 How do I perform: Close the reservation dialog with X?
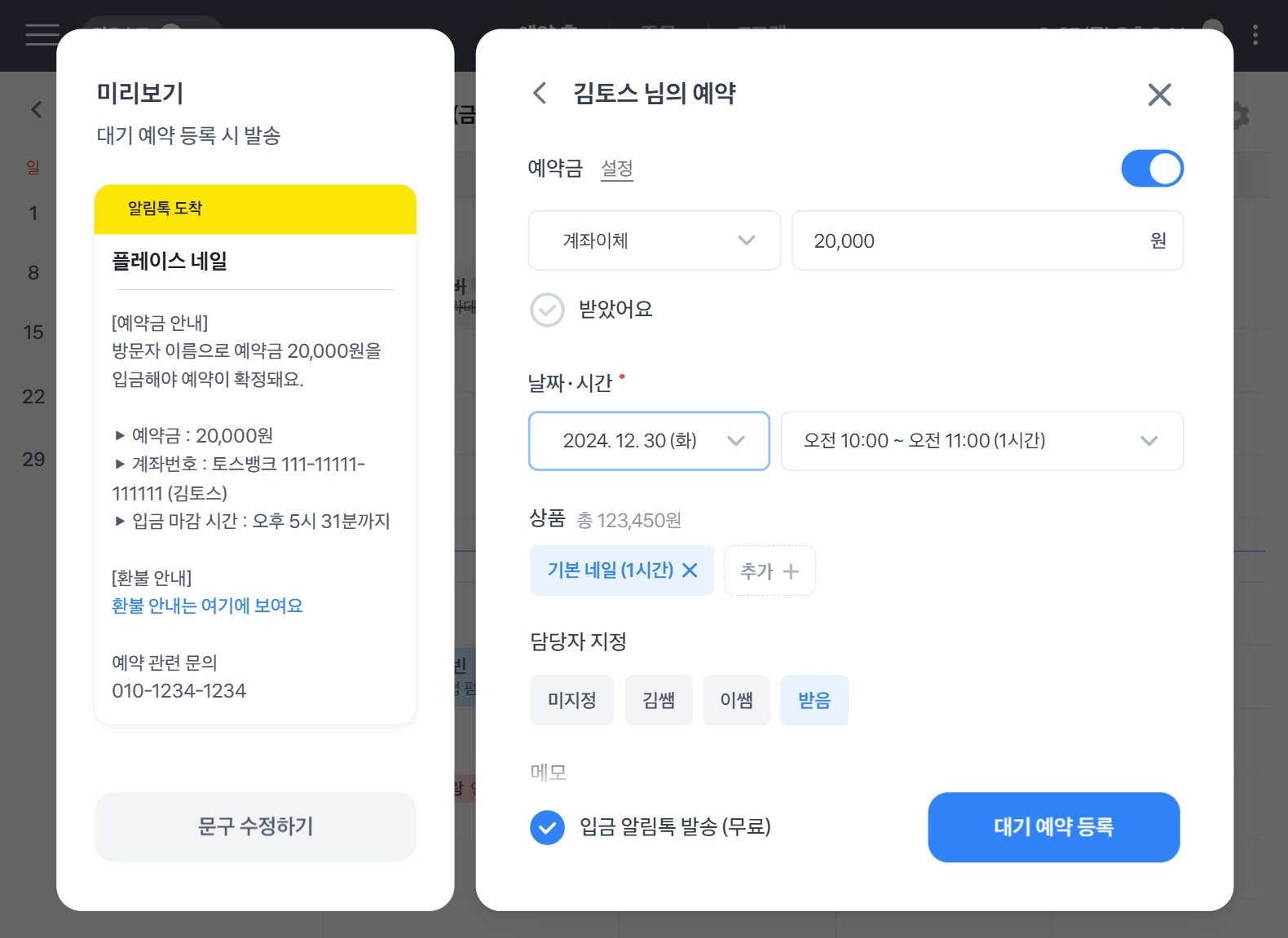[1159, 95]
